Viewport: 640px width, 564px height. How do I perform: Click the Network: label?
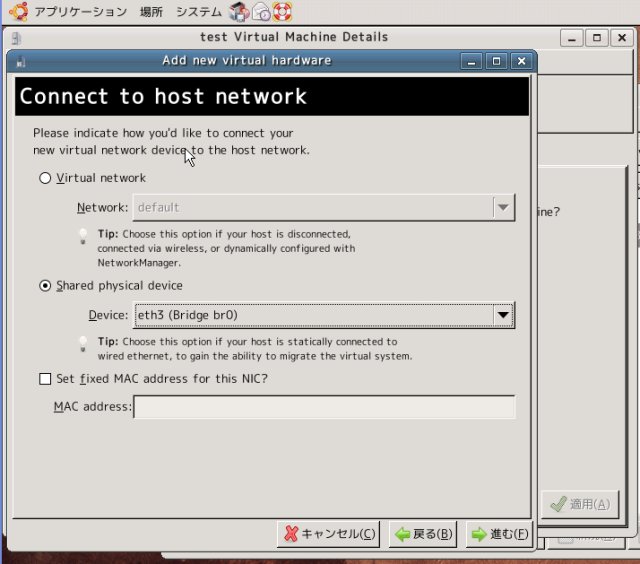[102, 208]
